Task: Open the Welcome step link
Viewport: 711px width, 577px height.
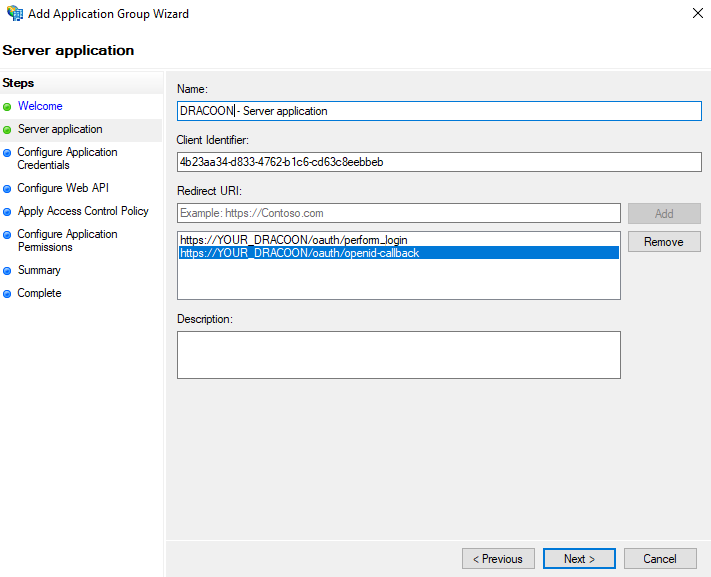Action: [x=40, y=106]
